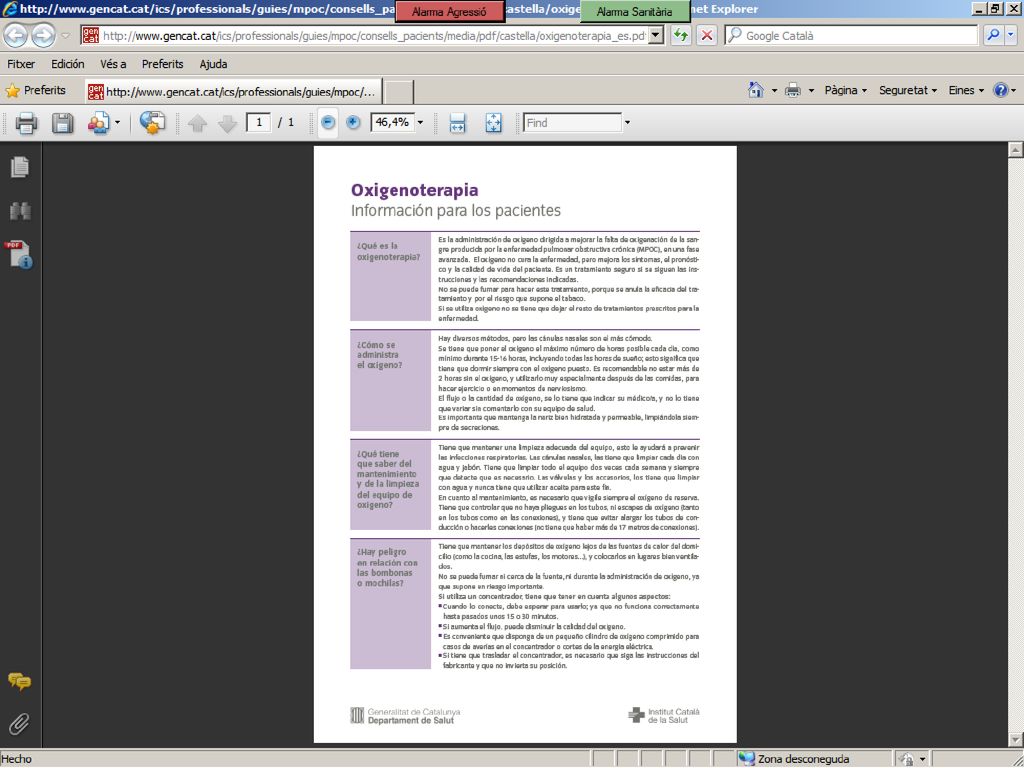Go to previous page with up arrow
The width and height of the screenshot is (1024, 768).
197,123
